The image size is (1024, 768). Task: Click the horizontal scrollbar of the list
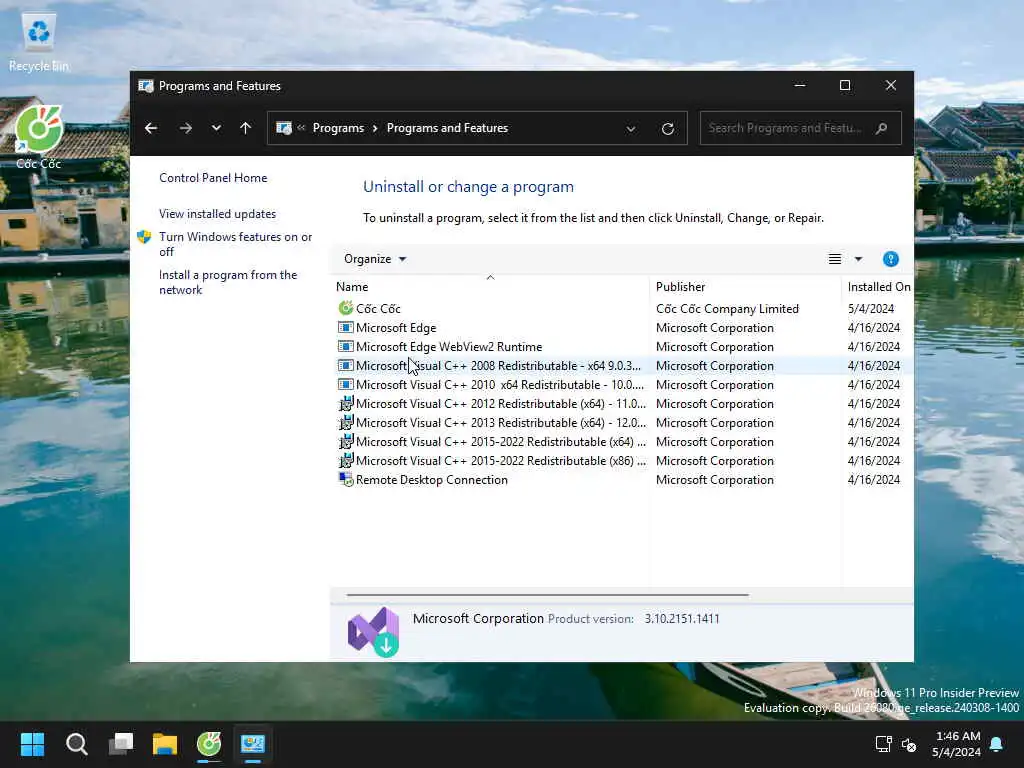547,595
